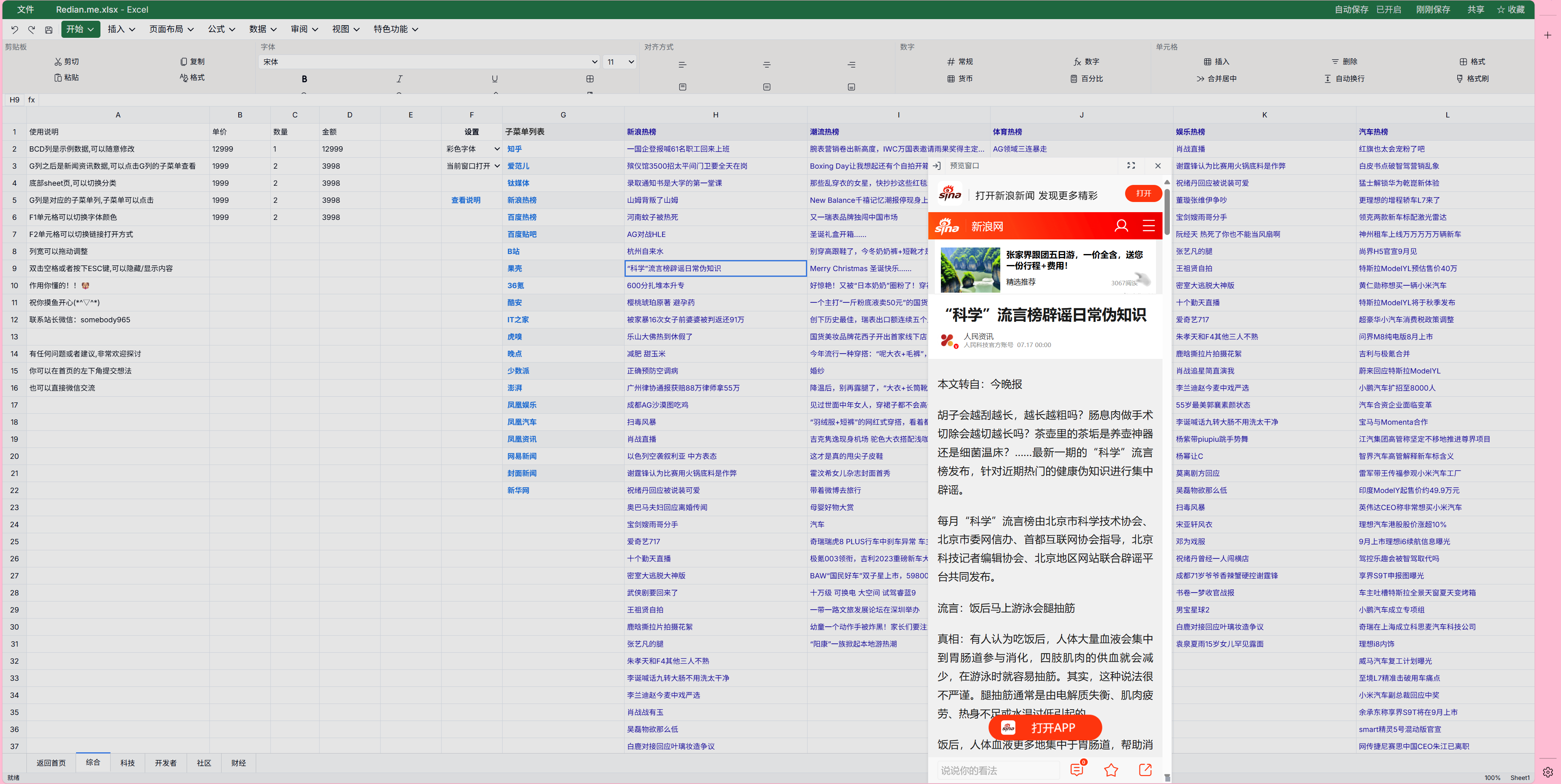Click the 复制 copy button

[x=192, y=62]
